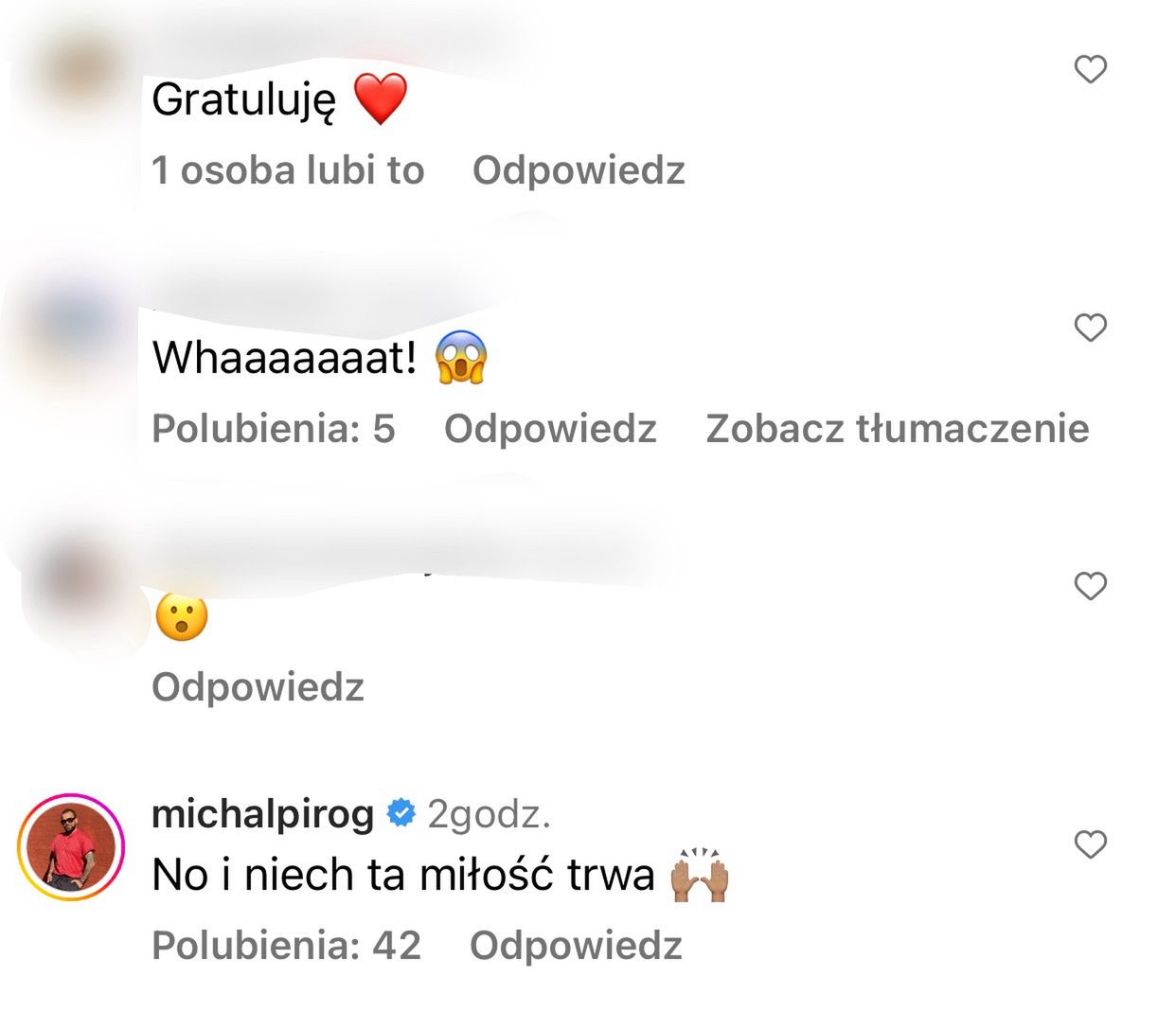
Task: View who liked "Gratuluję" comment
Action: click(x=288, y=170)
